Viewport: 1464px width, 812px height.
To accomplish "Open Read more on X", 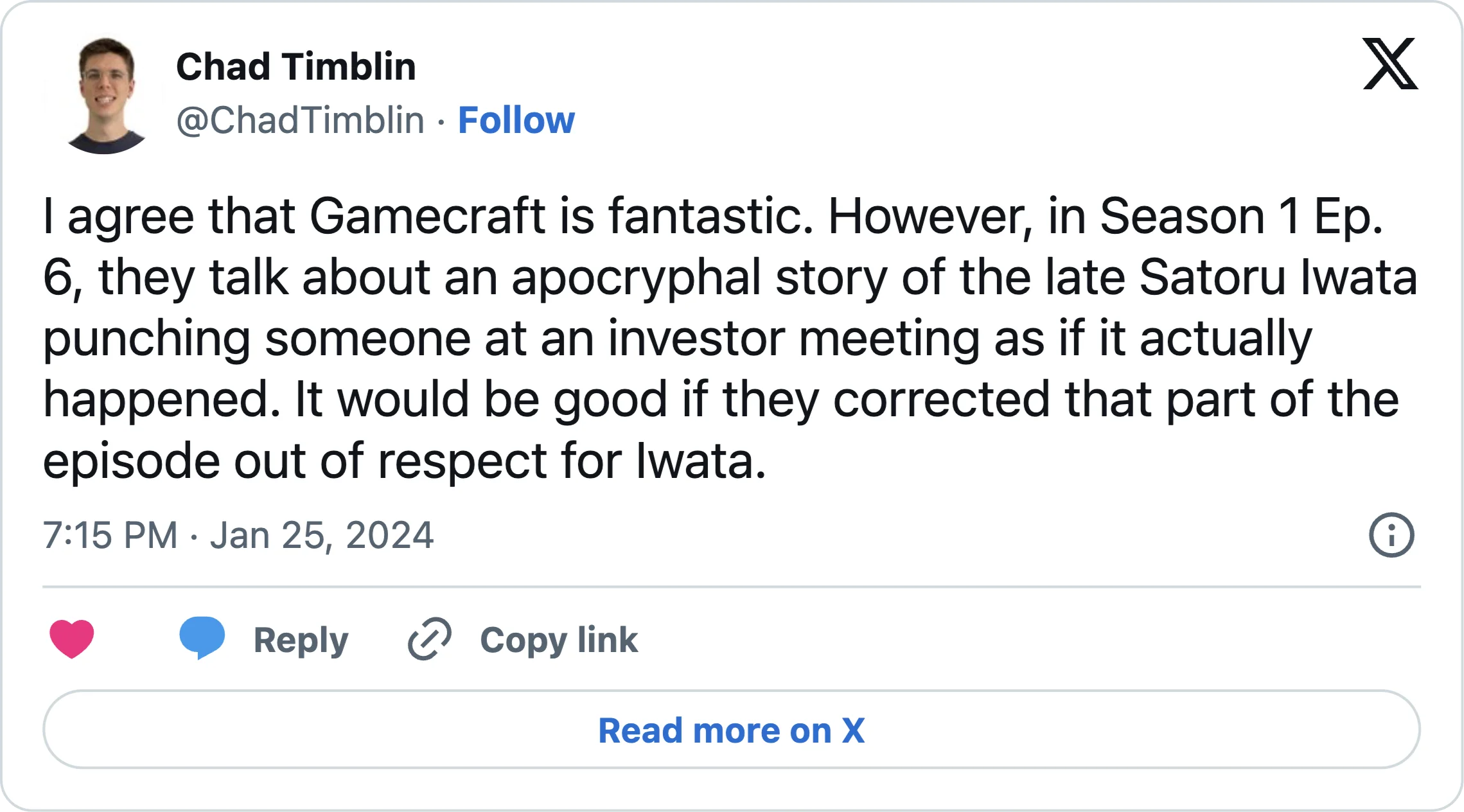I will click(x=732, y=729).
